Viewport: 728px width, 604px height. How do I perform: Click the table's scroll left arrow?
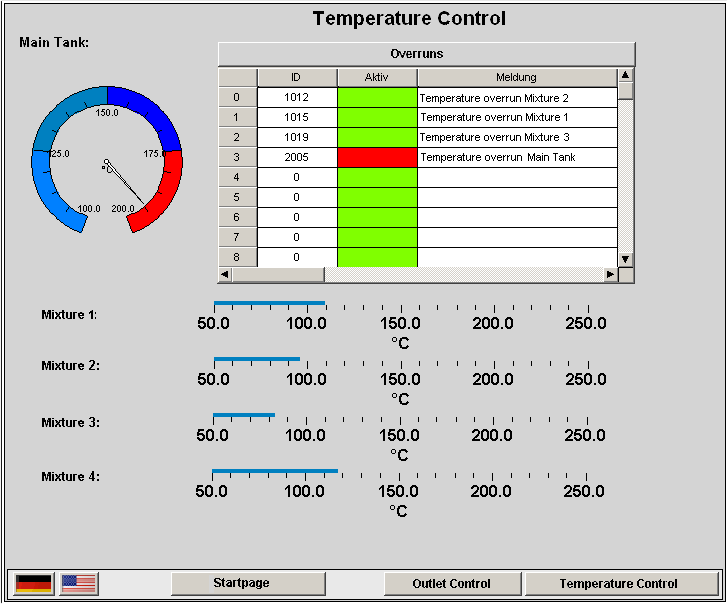(225, 274)
